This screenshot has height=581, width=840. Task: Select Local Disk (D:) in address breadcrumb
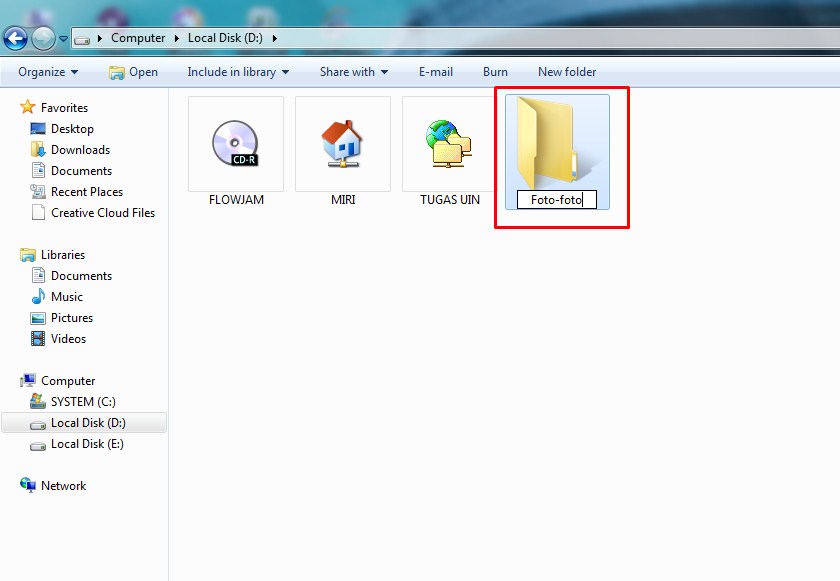point(225,38)
